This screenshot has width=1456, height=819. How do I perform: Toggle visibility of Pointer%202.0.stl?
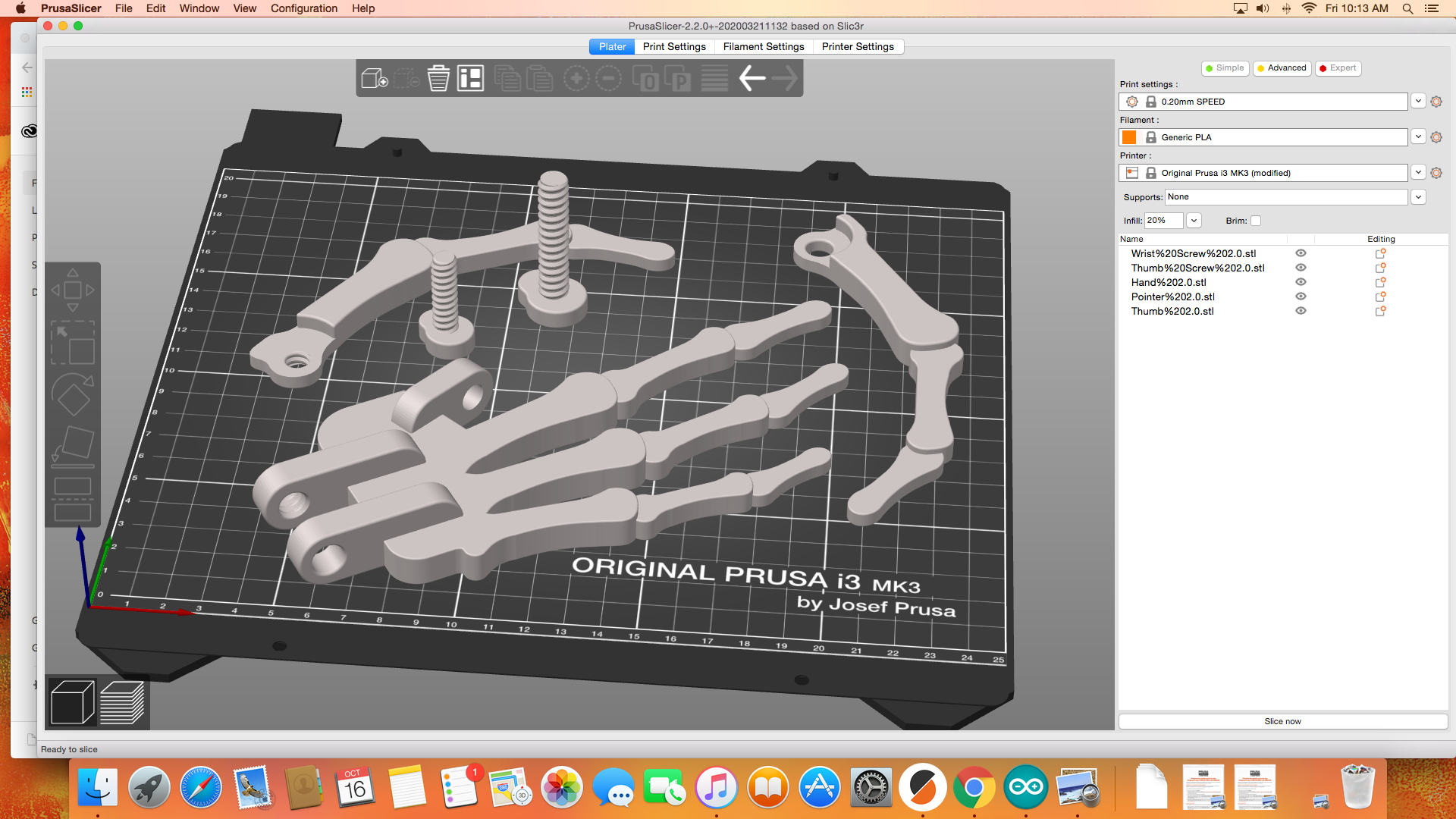pyautogui.click(x=1301, y=297)
